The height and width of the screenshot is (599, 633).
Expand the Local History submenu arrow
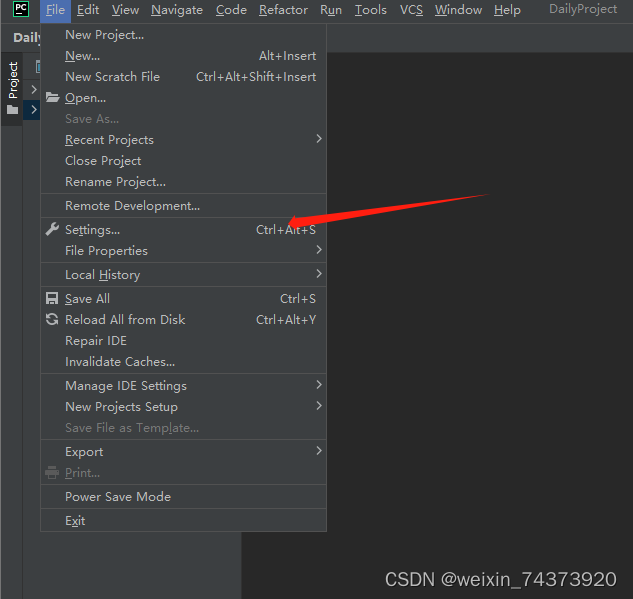coord(319,274)
